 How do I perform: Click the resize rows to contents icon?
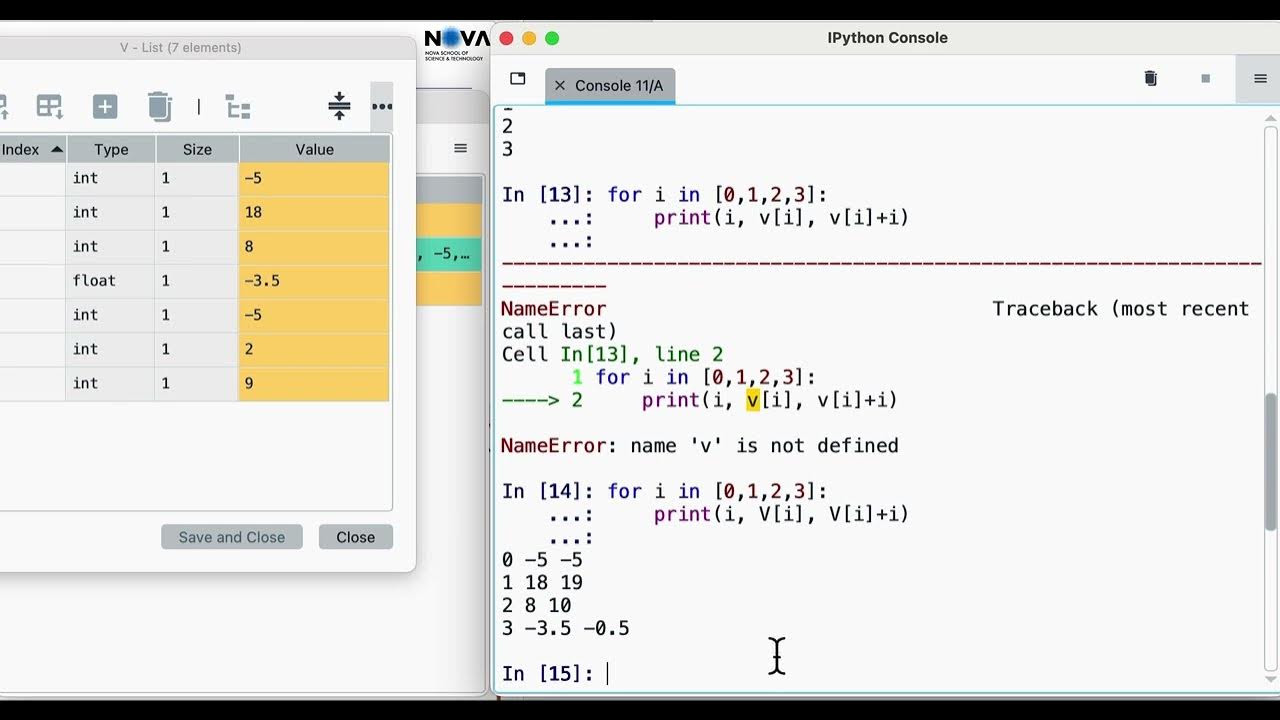(x=339, y=106)
